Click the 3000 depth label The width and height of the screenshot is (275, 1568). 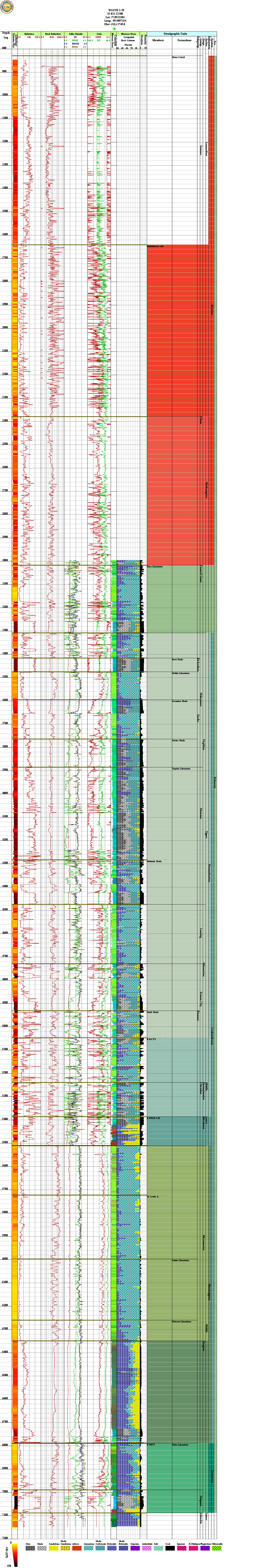[x=5, y=560]
